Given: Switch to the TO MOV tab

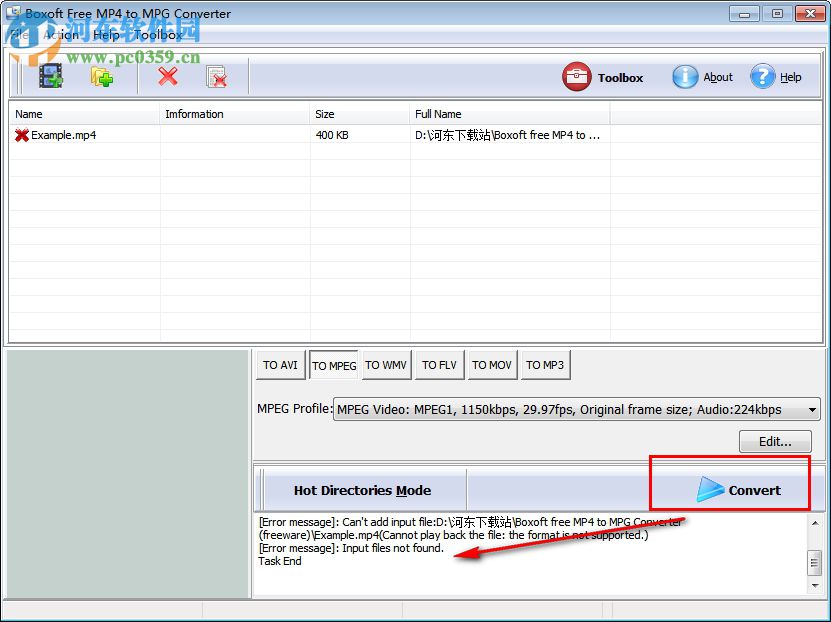Looking at the screenshot, I should pos(492,365).
